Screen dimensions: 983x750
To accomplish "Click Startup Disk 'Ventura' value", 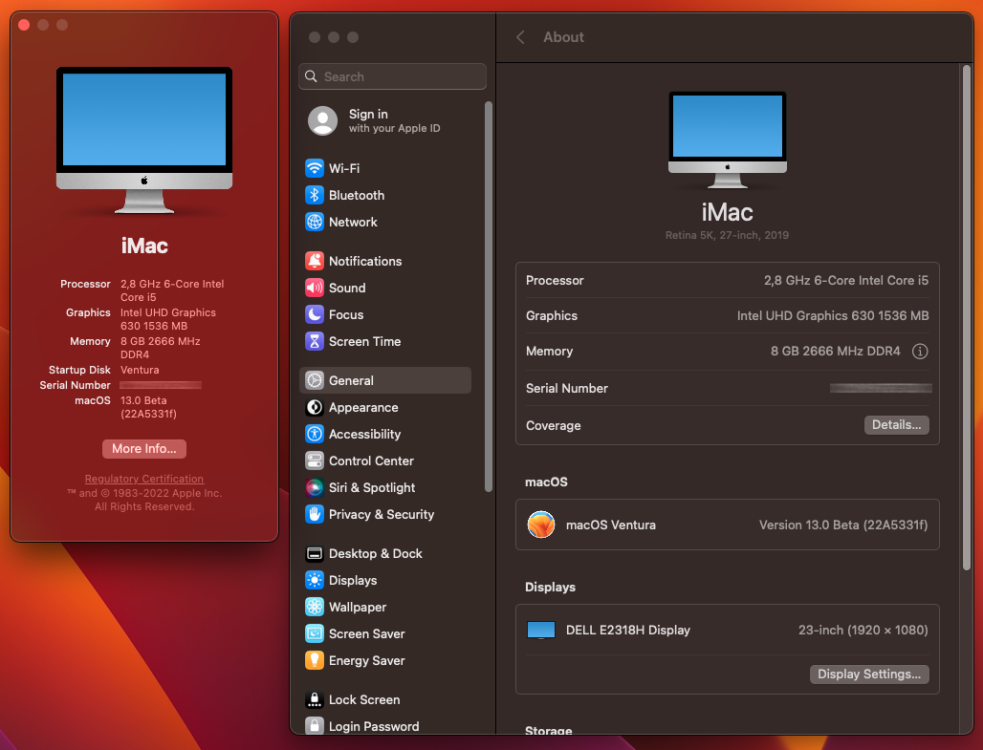I will tap(140, 370).
